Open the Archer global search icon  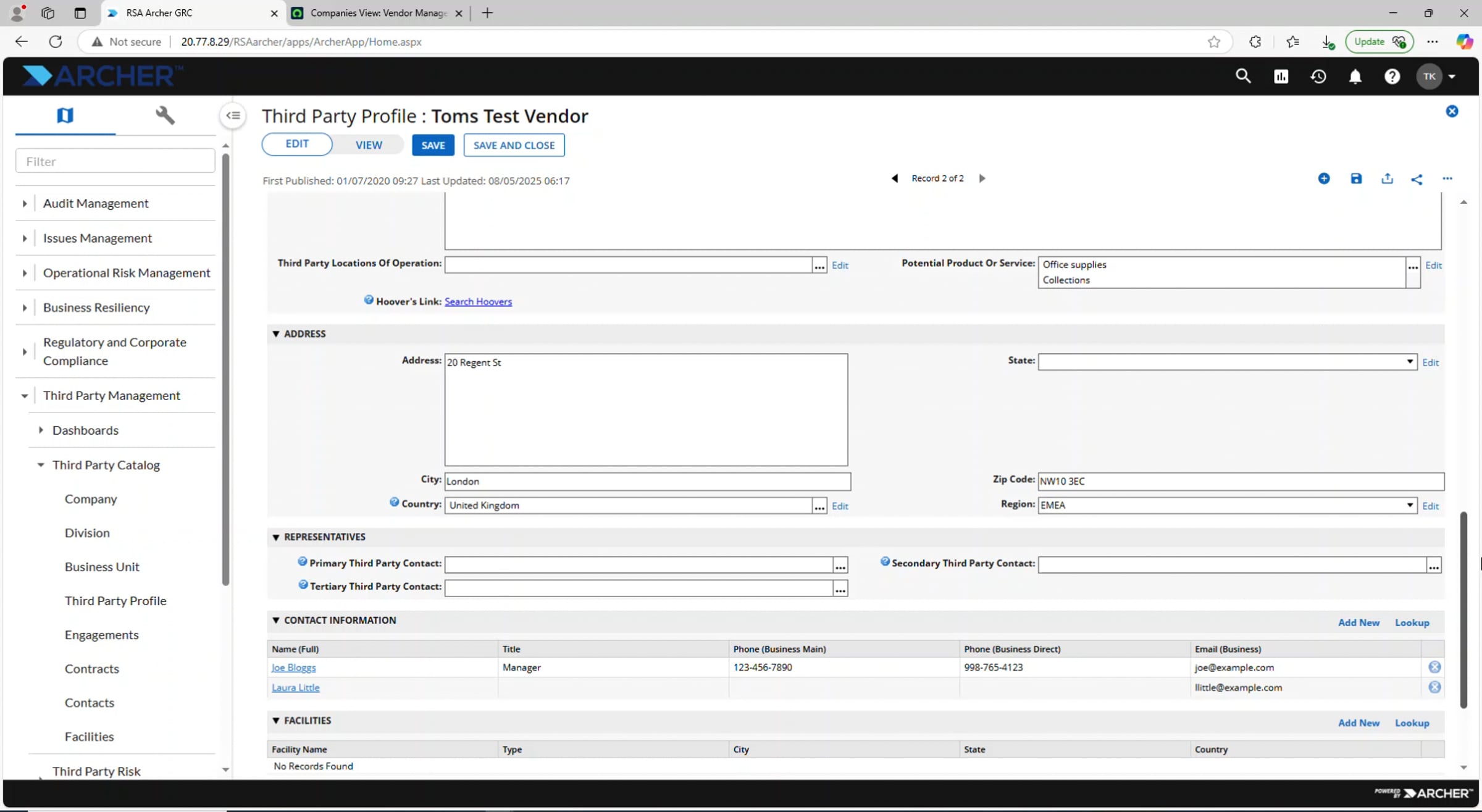click(x=1243, y=77)
